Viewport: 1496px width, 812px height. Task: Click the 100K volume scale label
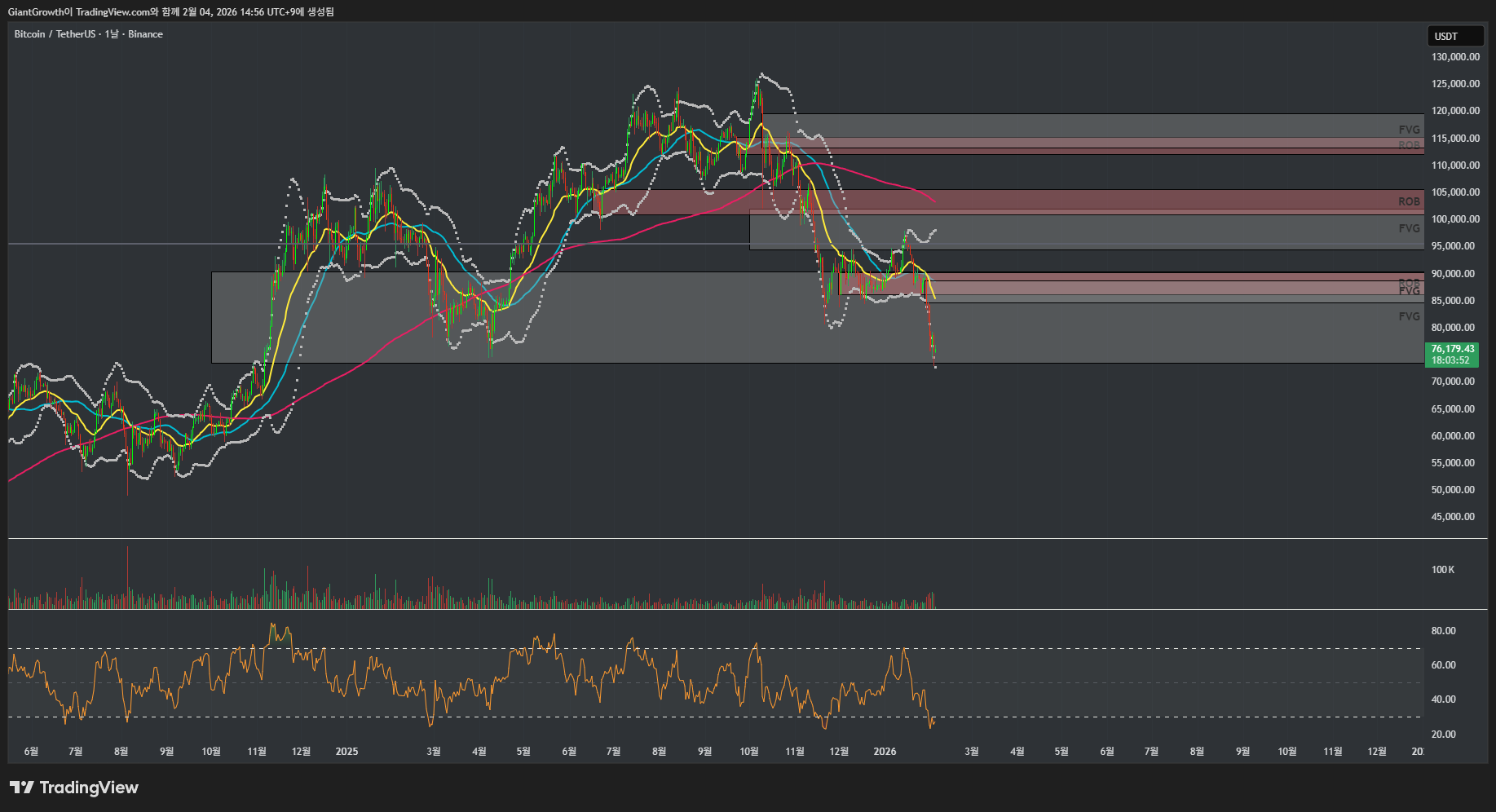(x=1442, y=570)
